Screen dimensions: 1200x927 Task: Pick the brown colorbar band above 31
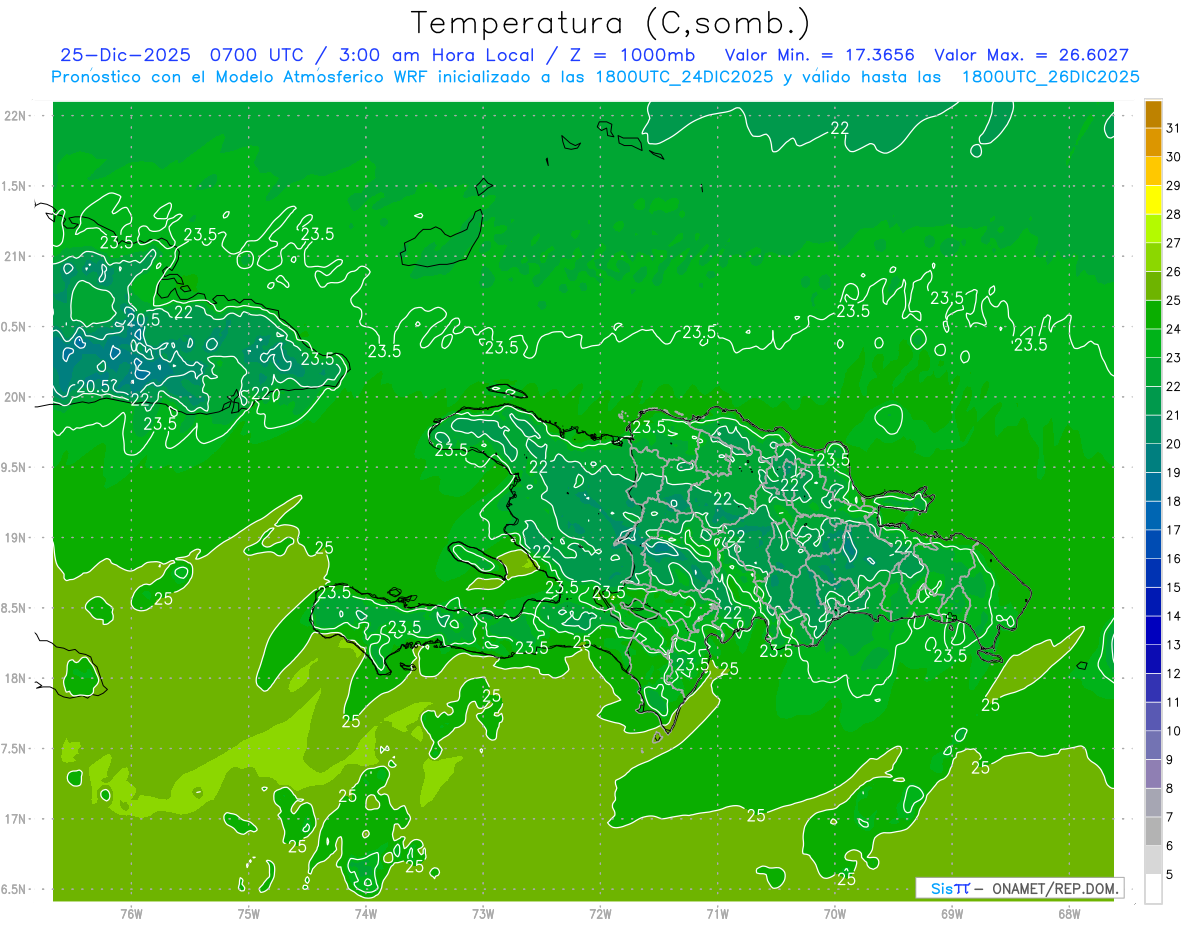1153,114
